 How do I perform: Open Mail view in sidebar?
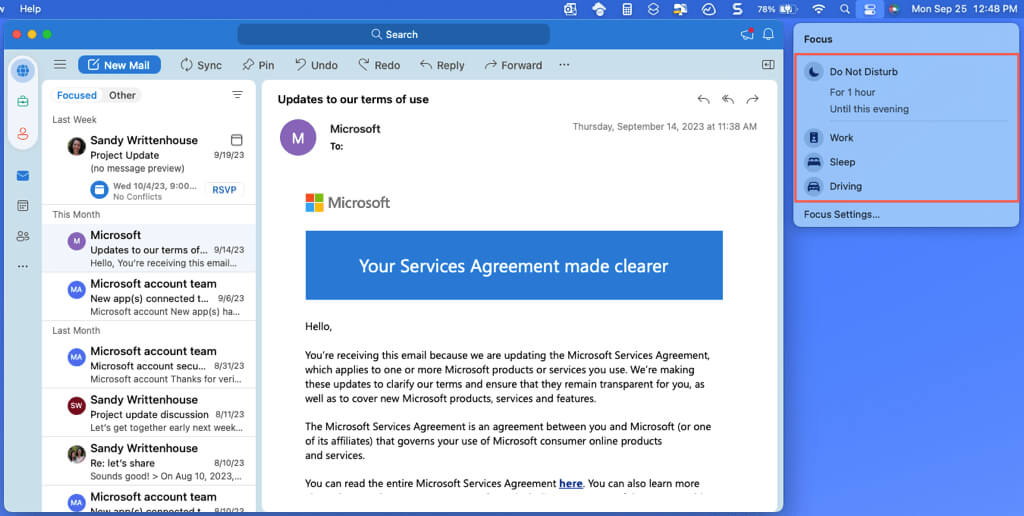click(23, 176)
